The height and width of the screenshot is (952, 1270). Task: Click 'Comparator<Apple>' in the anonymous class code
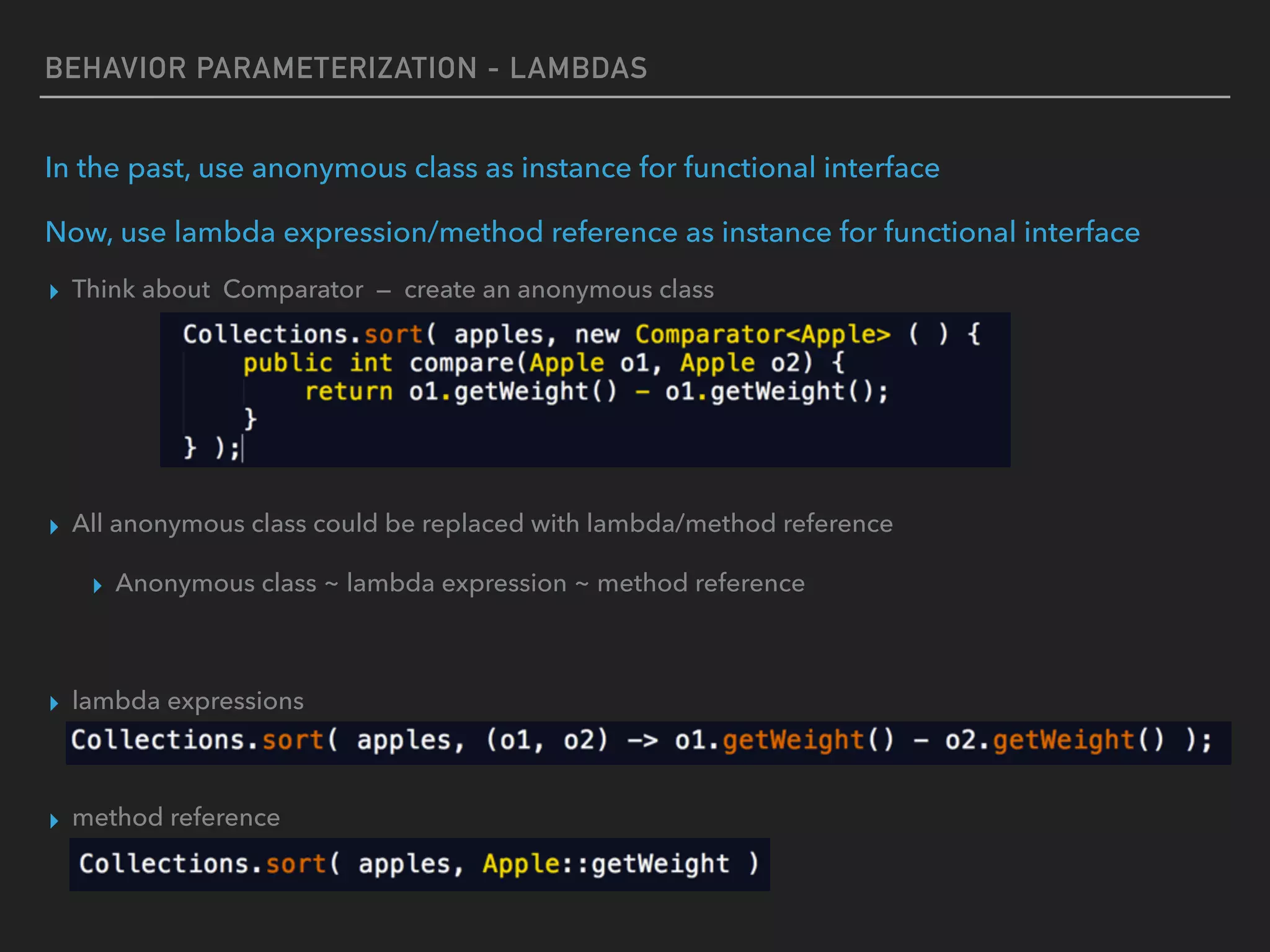(763, 335)
